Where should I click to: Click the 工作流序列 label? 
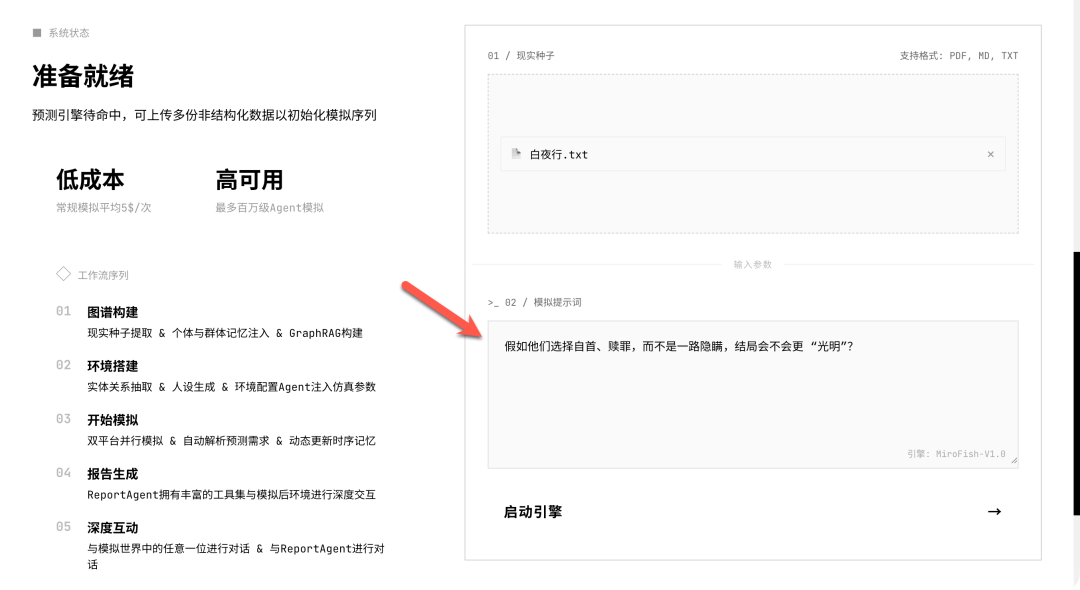[103, 275]
